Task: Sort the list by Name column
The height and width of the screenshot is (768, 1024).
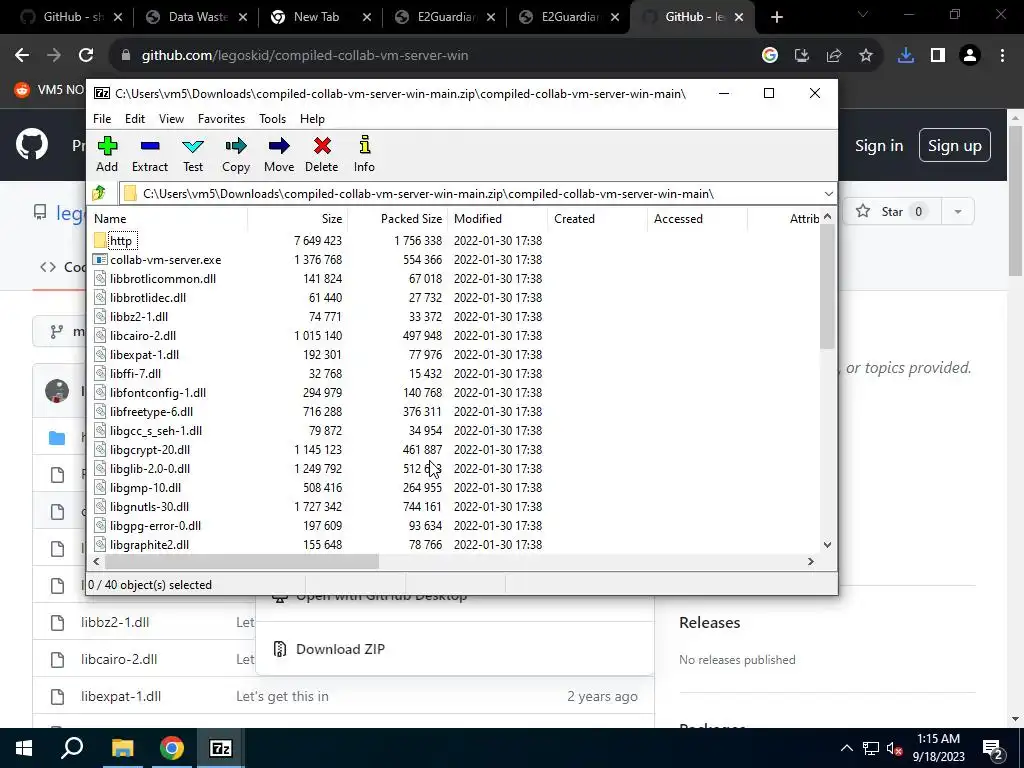Action: tap(168, 219)
